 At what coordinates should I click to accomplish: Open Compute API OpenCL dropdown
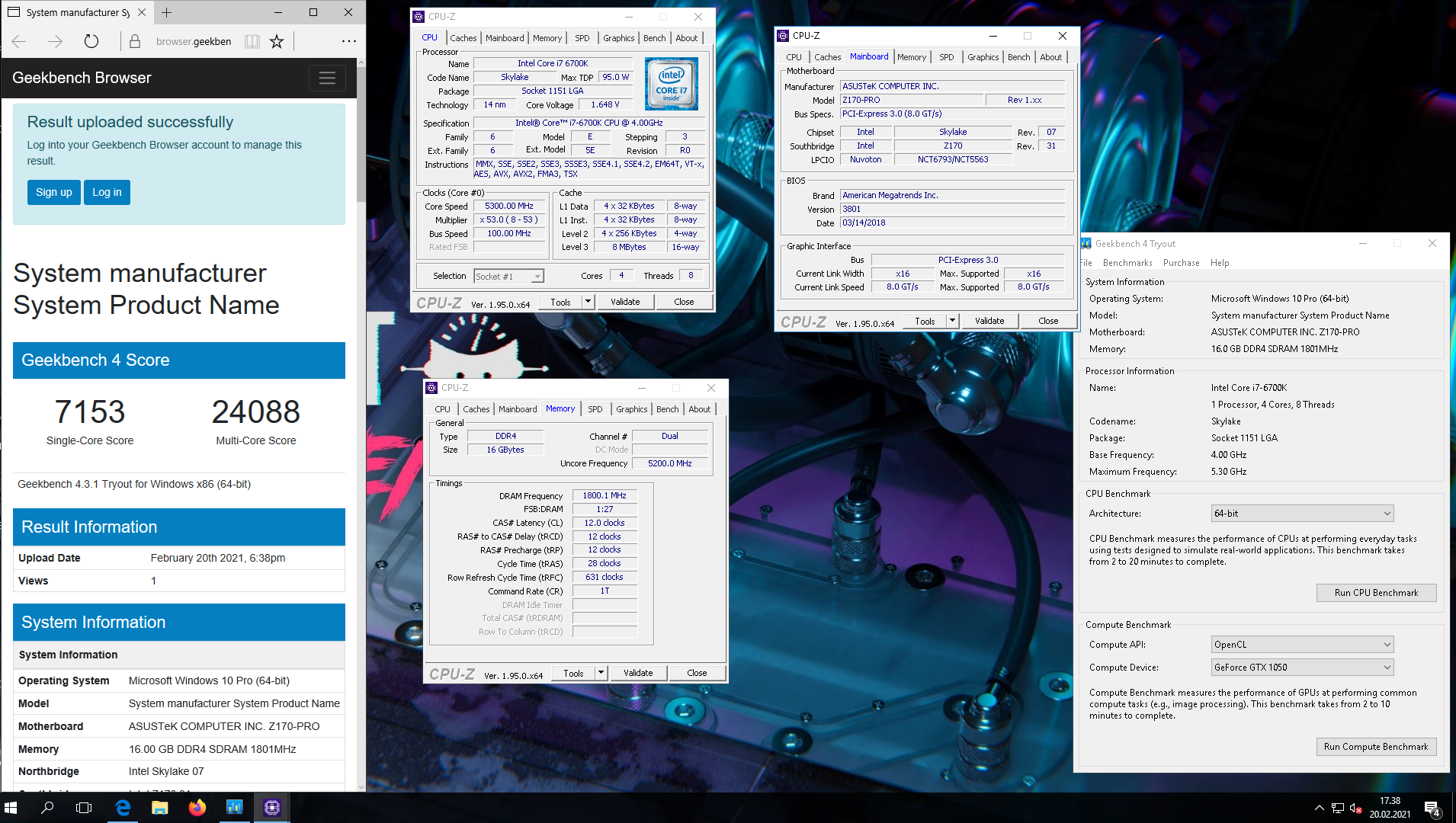click(x=1302, y=645)
